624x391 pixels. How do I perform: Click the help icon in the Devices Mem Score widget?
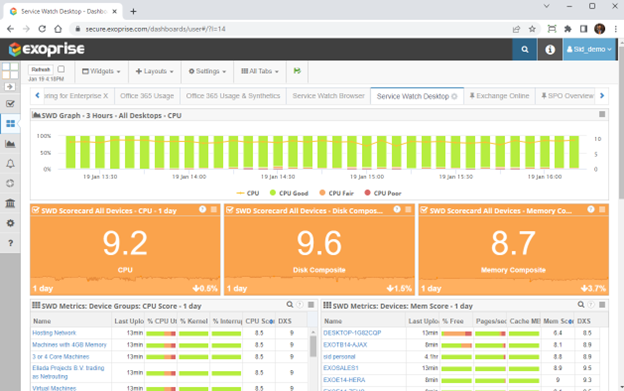(591, 305)
